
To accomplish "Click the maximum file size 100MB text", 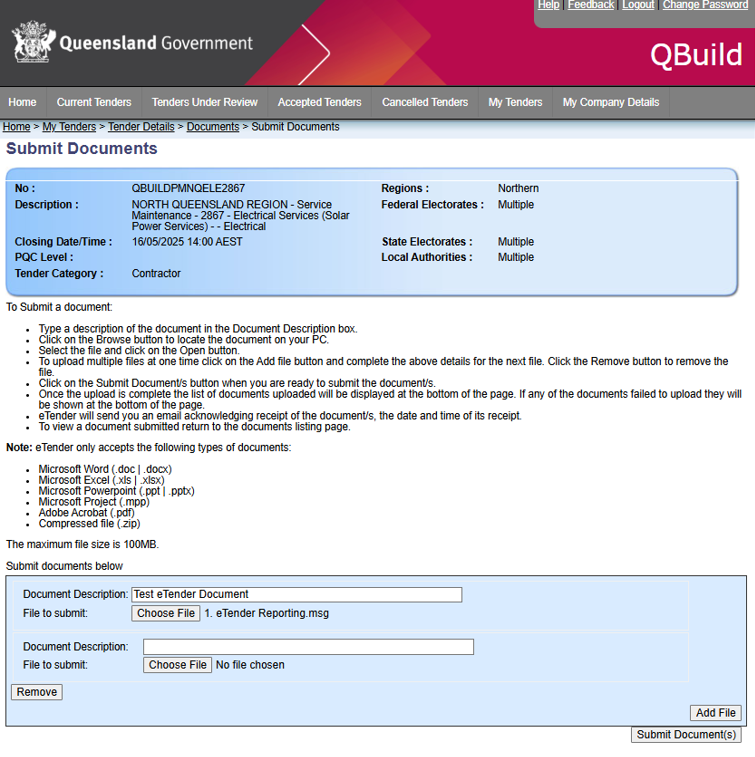I will 83,544.
